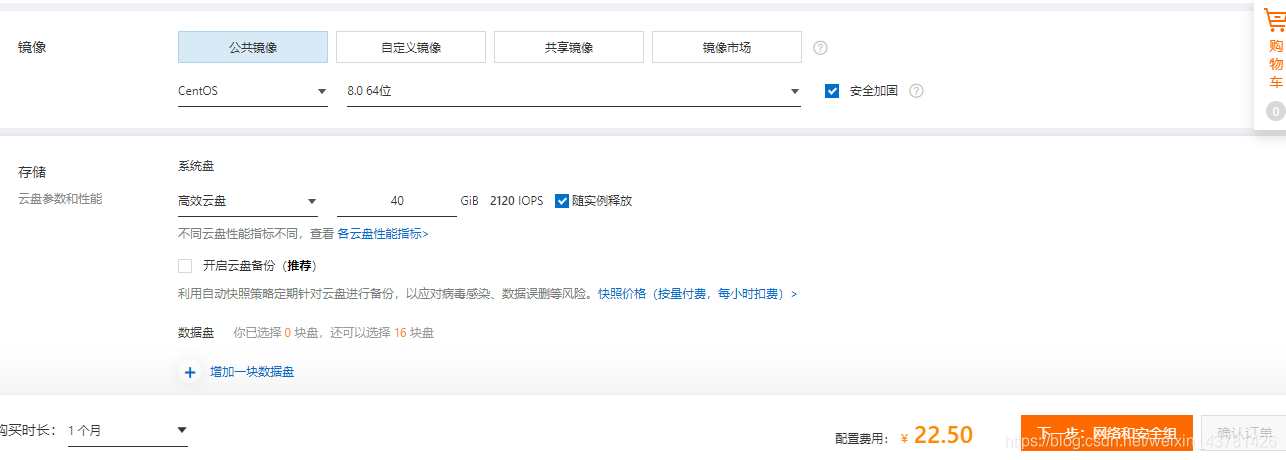Click the 2120 IOPS value
The height and width of the screenshot is (460, 1286).
516,201
